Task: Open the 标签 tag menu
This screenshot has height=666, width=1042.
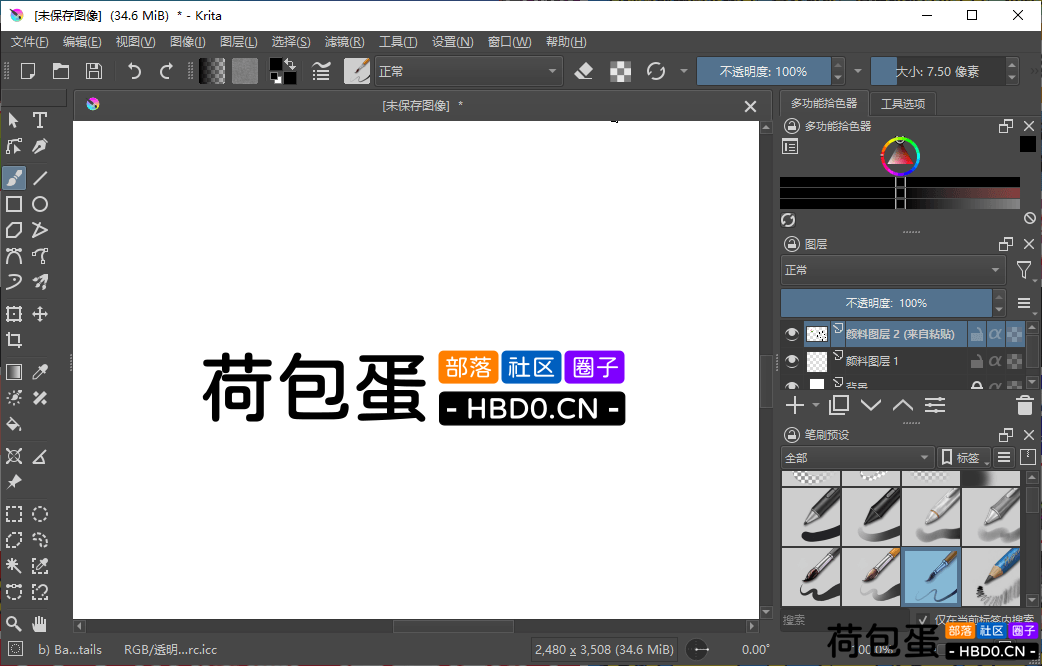Action: [x=964, y=457]
